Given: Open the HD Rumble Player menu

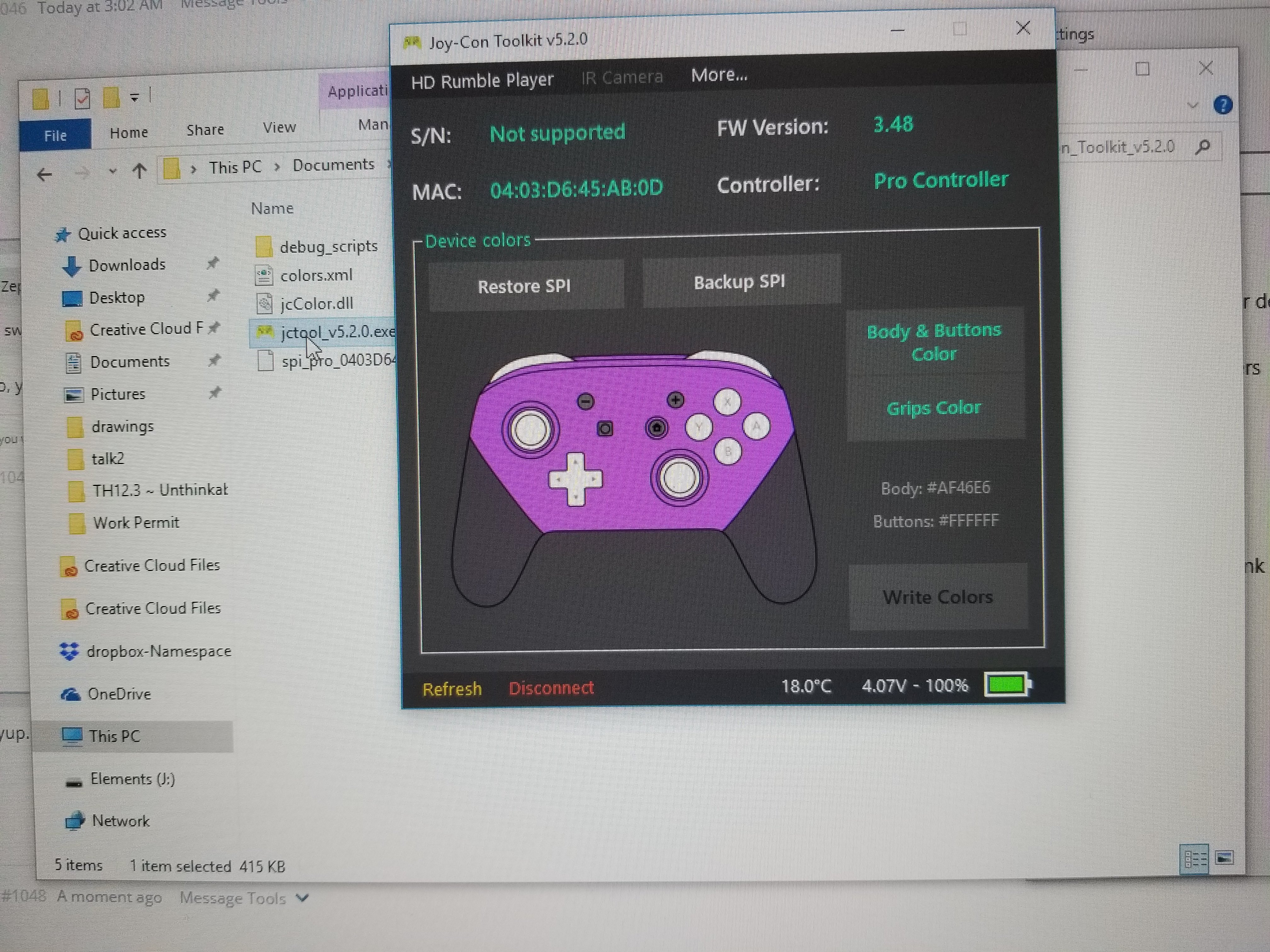Looking at the screenshot, I should point(482,80).
